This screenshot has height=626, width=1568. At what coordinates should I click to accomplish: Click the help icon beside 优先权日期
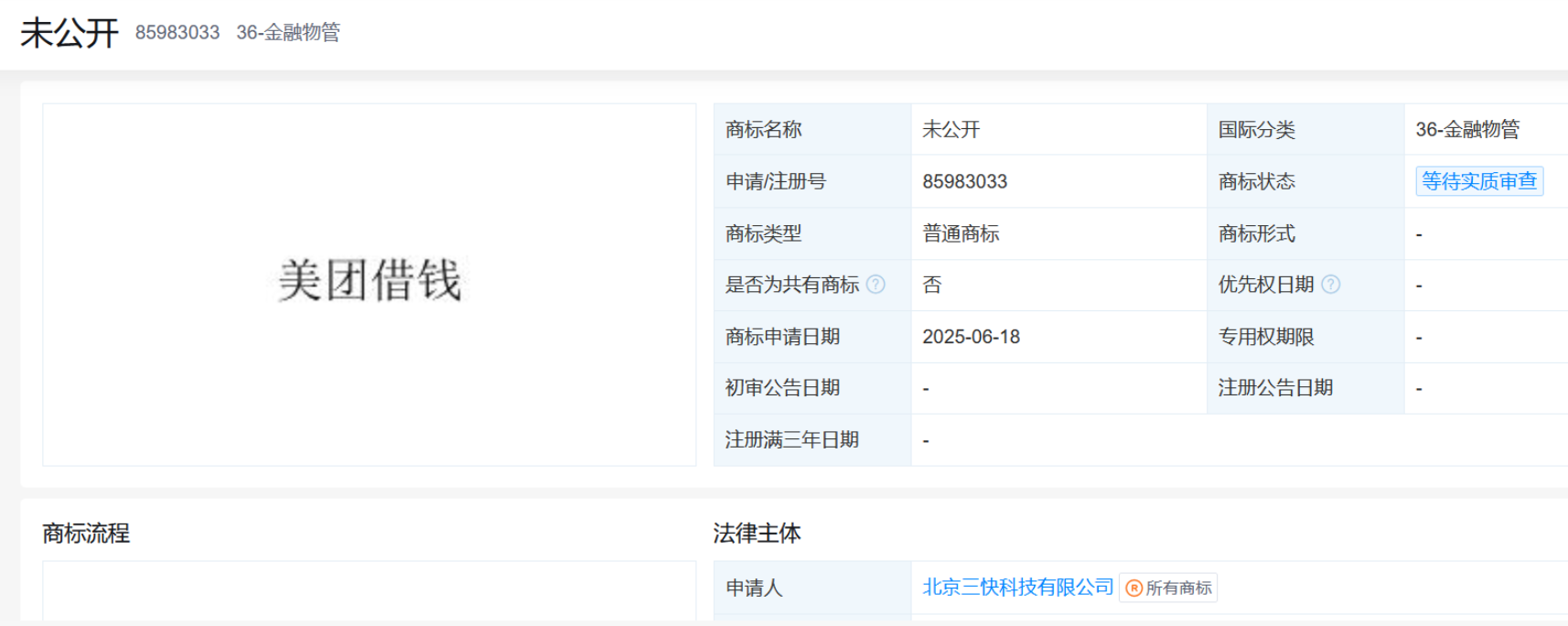point(1331,285)
